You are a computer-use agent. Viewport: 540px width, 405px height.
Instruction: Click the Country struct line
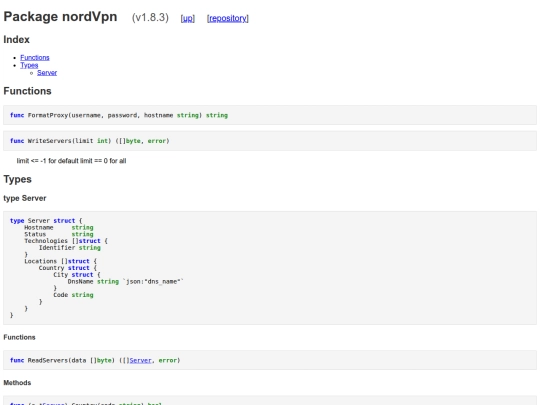tap(68, 268)
